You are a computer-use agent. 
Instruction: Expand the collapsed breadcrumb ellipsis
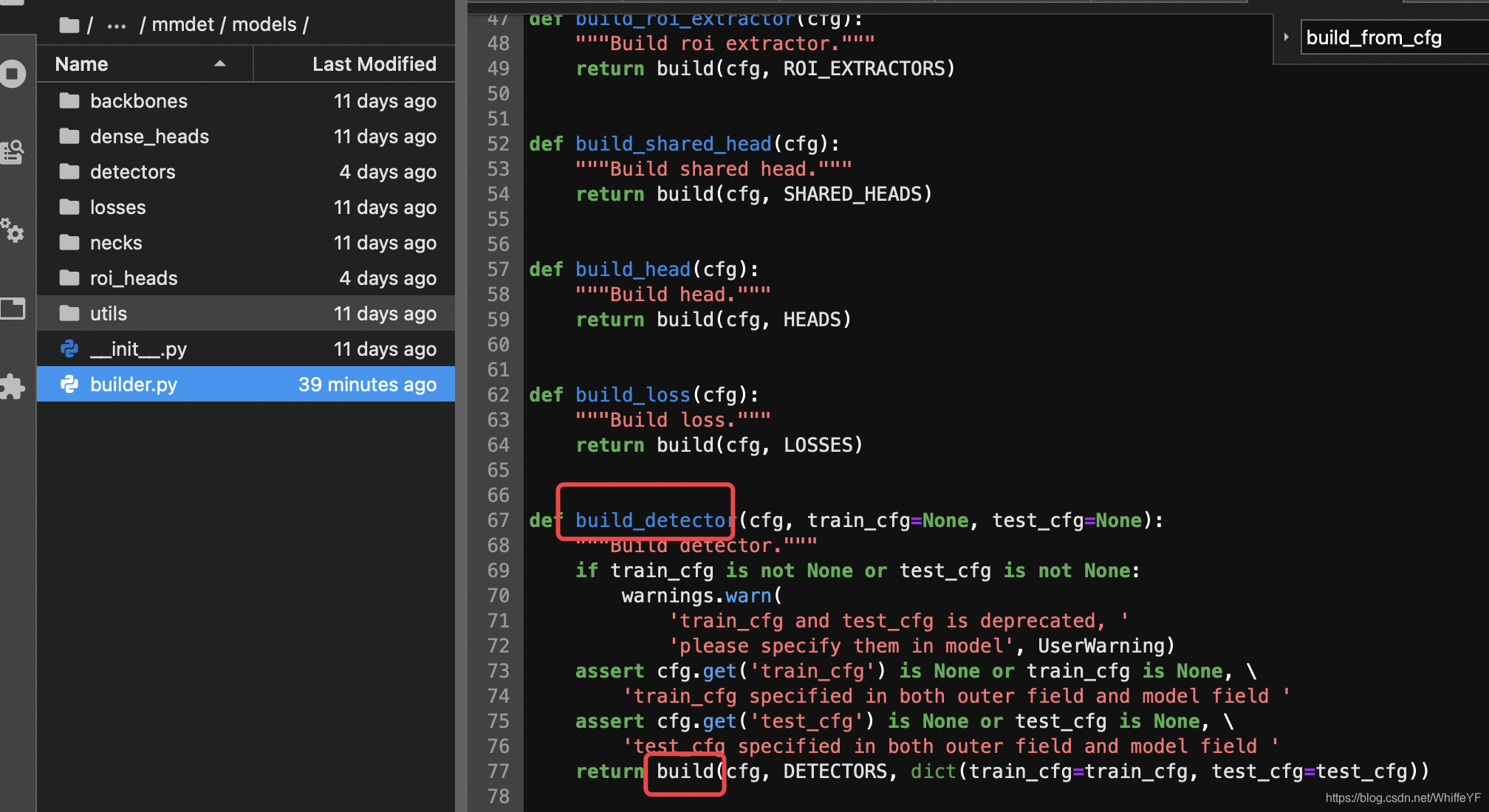(116, 25)
